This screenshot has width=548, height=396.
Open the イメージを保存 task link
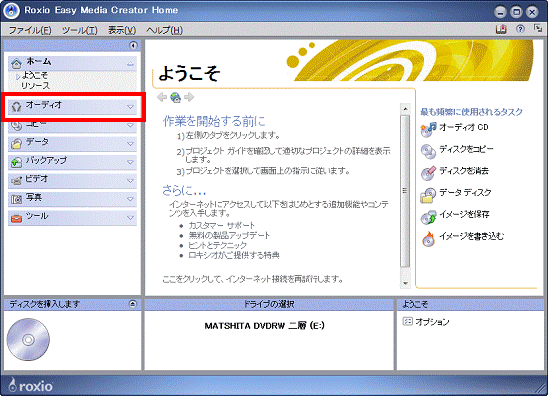[x=464, y=214]
